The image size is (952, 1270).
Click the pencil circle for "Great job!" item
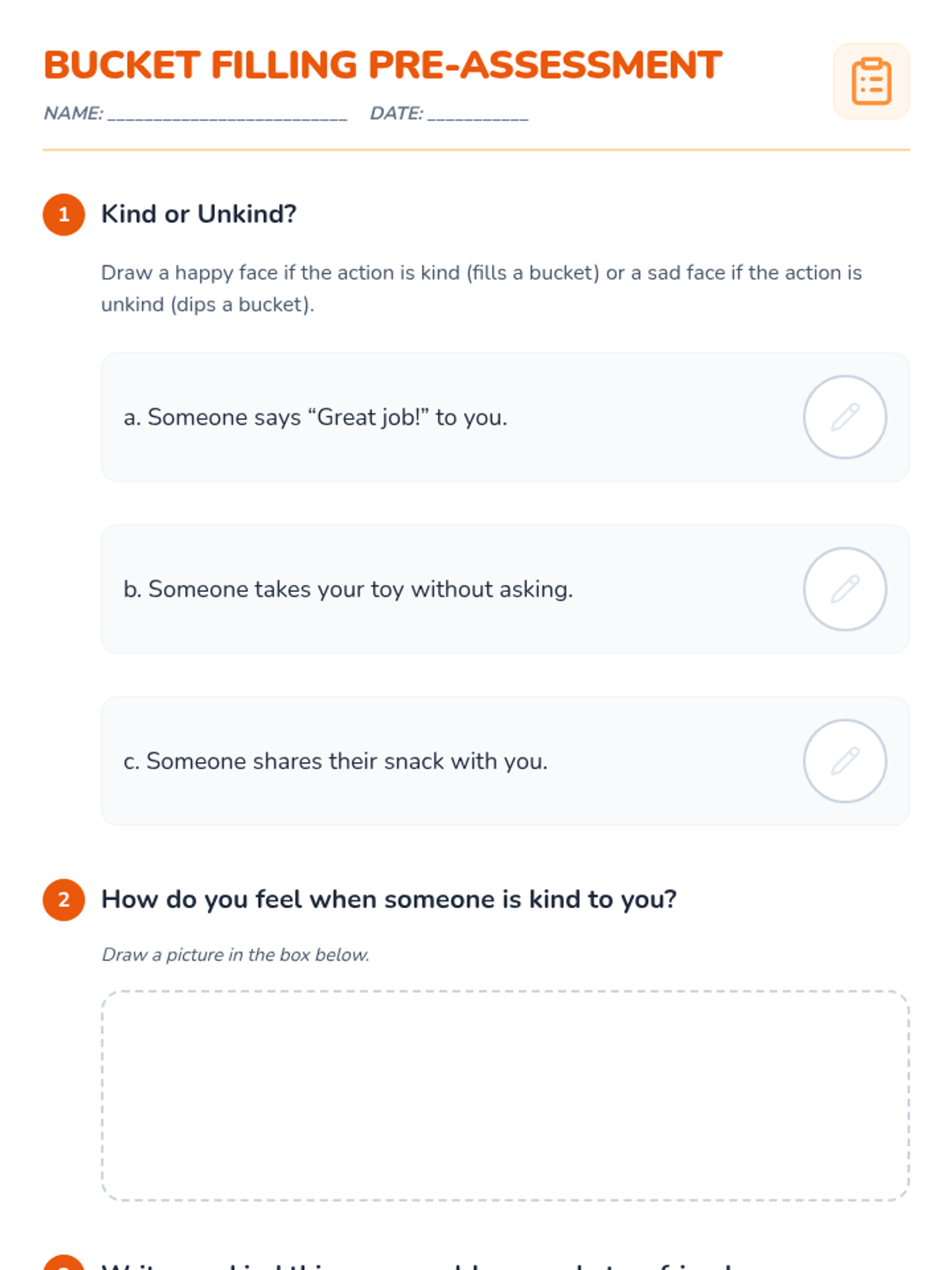pyautogui.click(x=845, y=417)
